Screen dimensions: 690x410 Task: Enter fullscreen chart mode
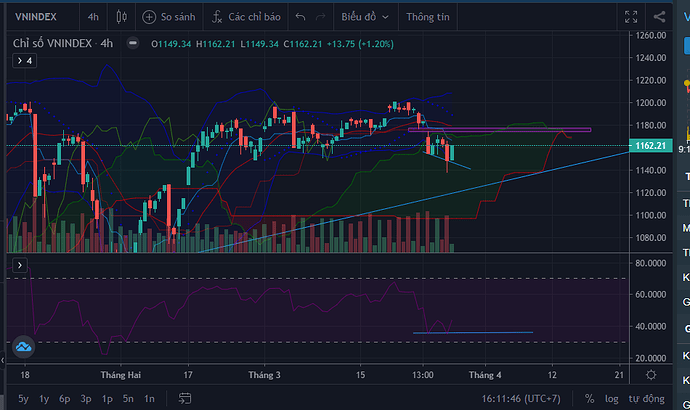tap(630, 17)
